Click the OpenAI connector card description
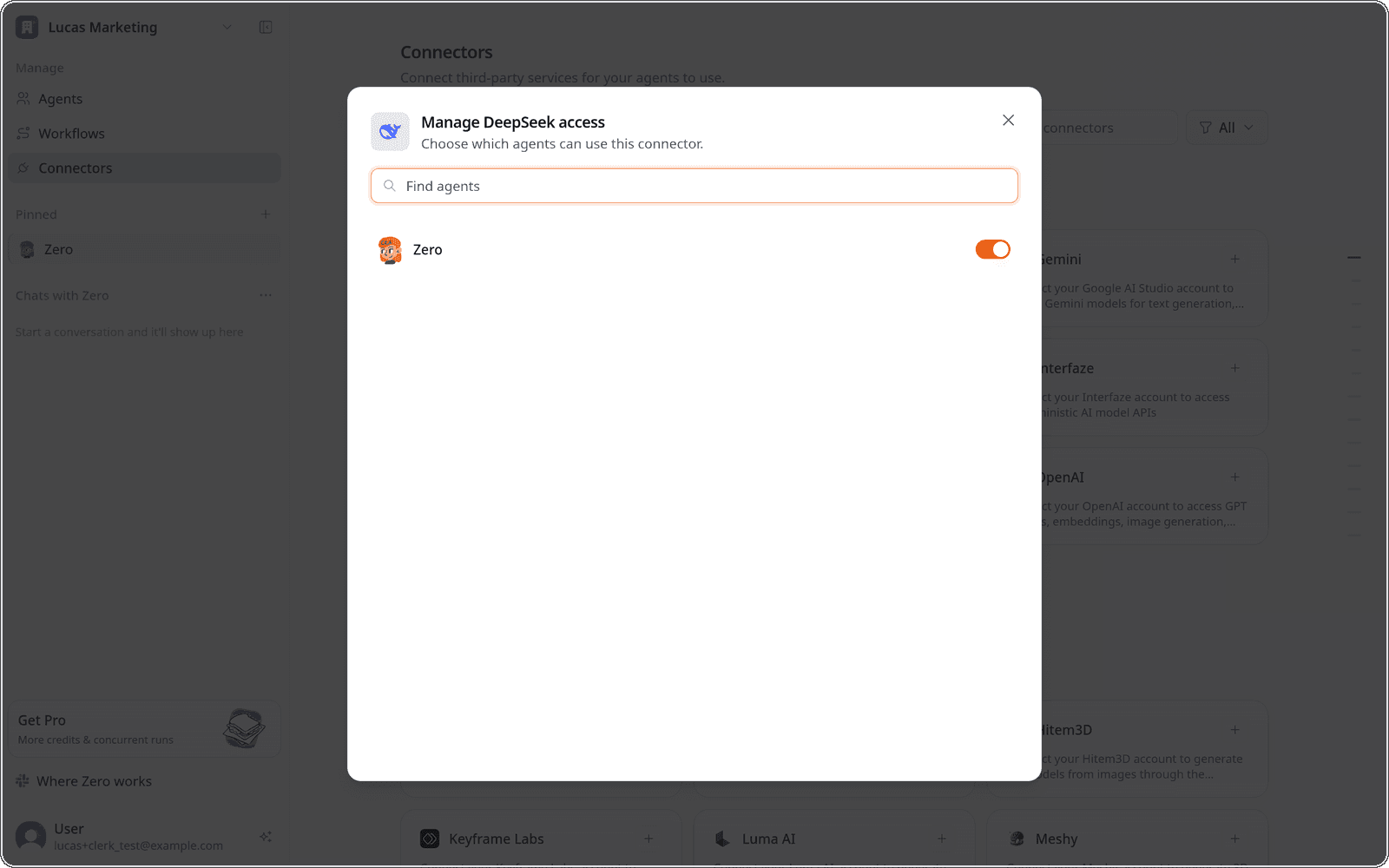 [x=1144, y=514]
